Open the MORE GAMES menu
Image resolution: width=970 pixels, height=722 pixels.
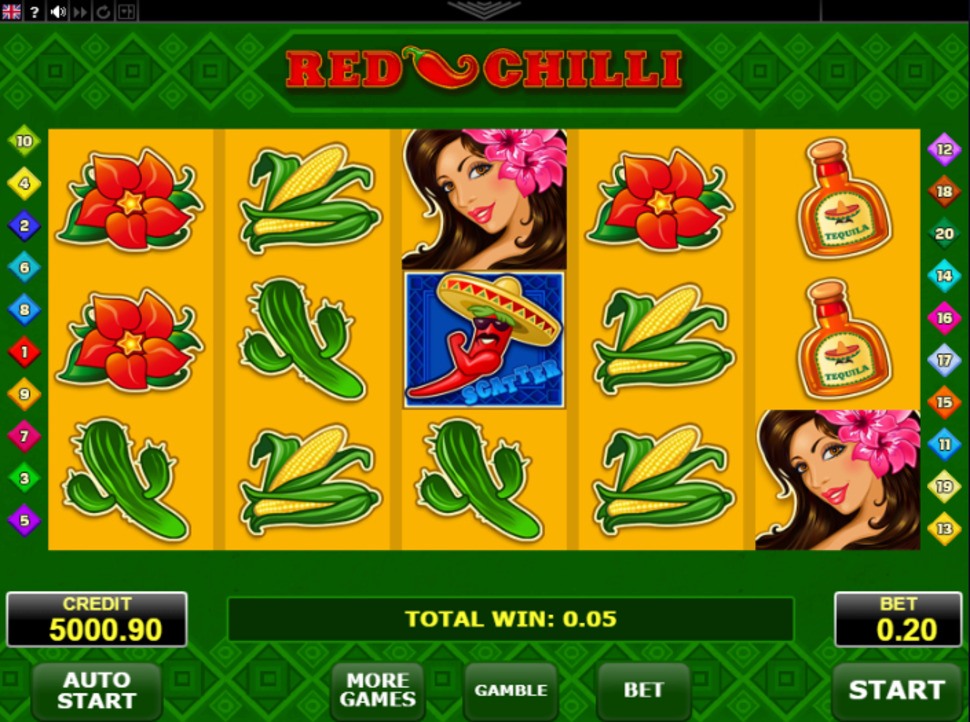point(377,690)
